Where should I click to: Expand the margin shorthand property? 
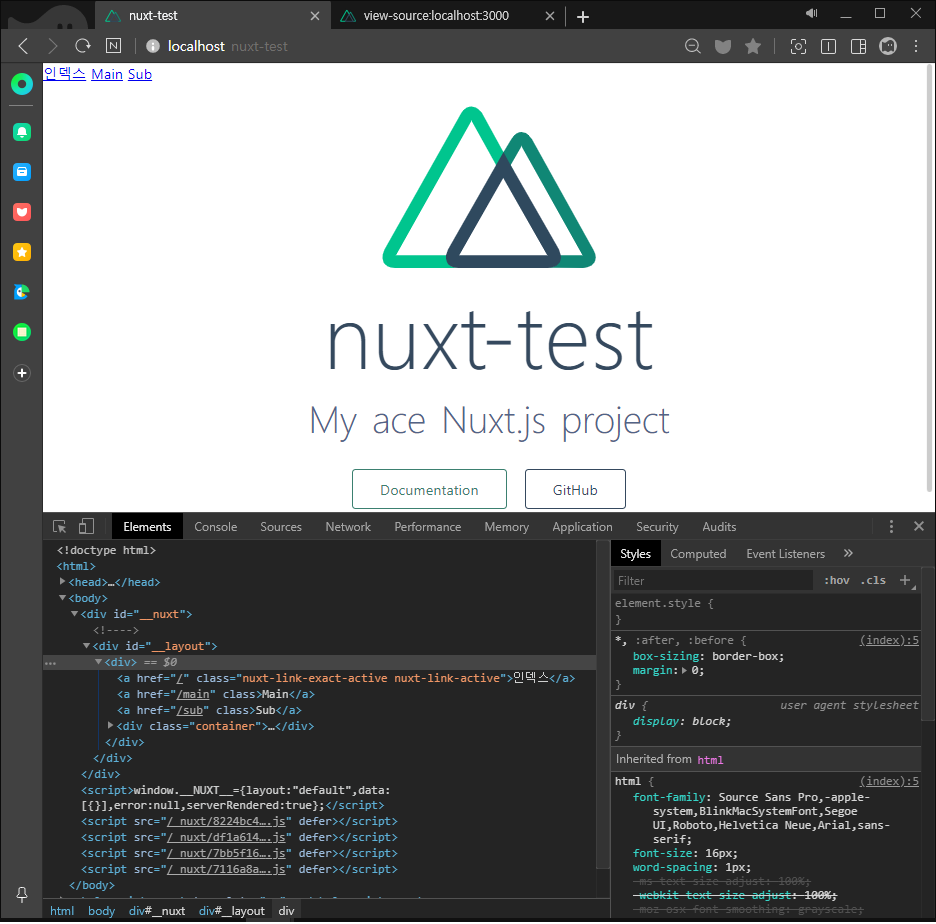pyautogui.click(x=684, y=670)
